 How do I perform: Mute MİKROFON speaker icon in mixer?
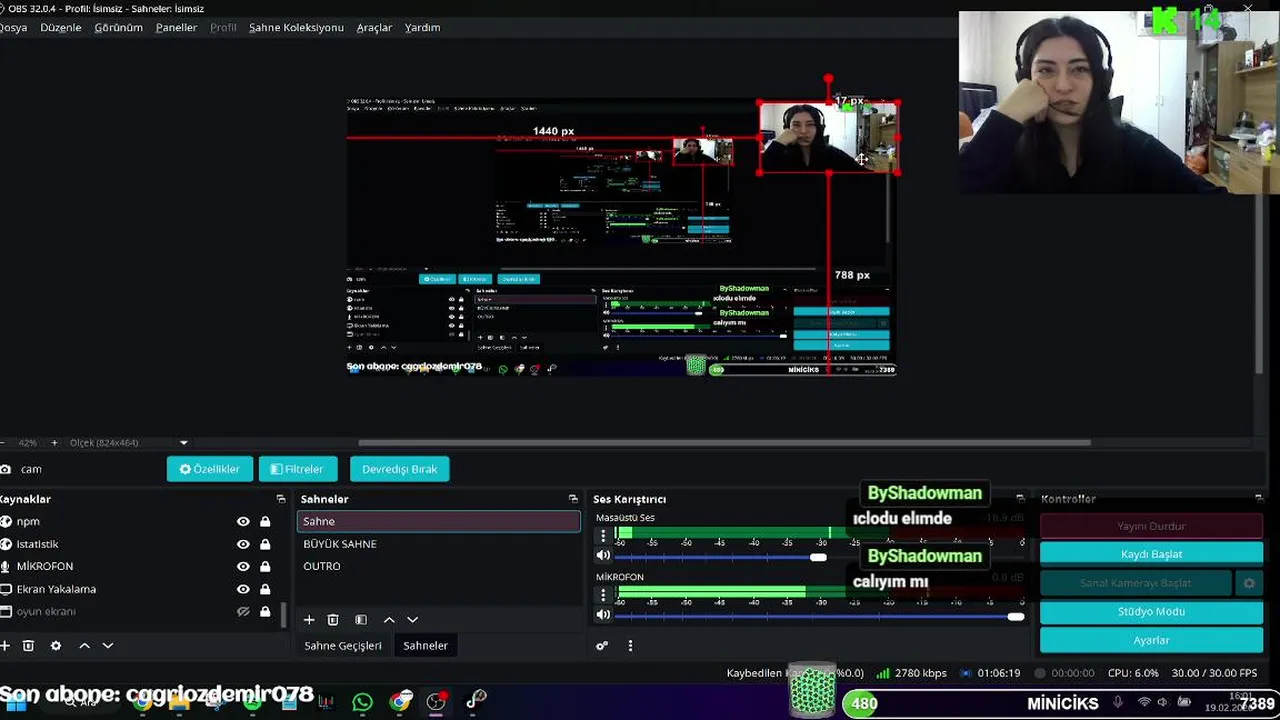tap(603, 615)
